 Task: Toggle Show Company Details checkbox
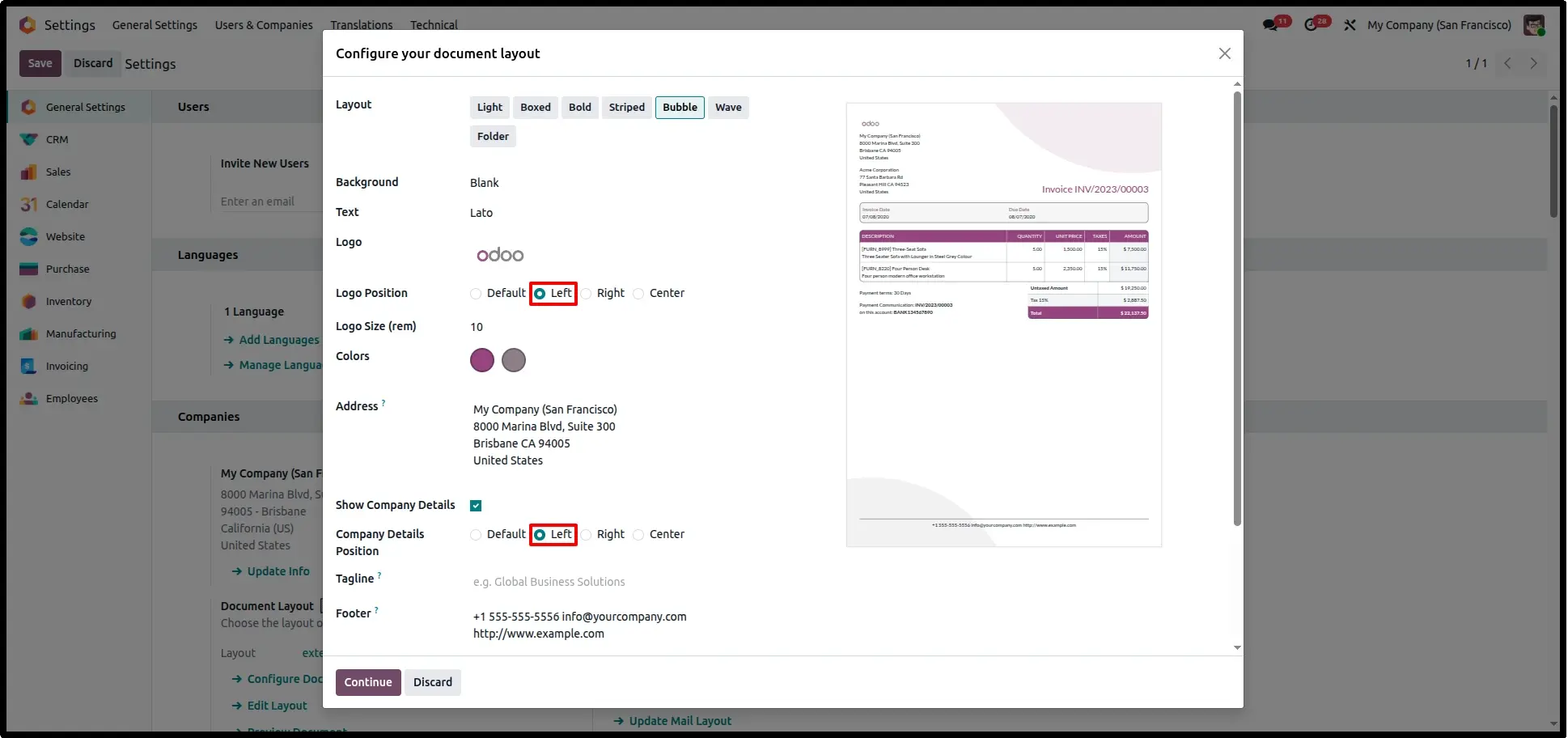tap(476, 506)
